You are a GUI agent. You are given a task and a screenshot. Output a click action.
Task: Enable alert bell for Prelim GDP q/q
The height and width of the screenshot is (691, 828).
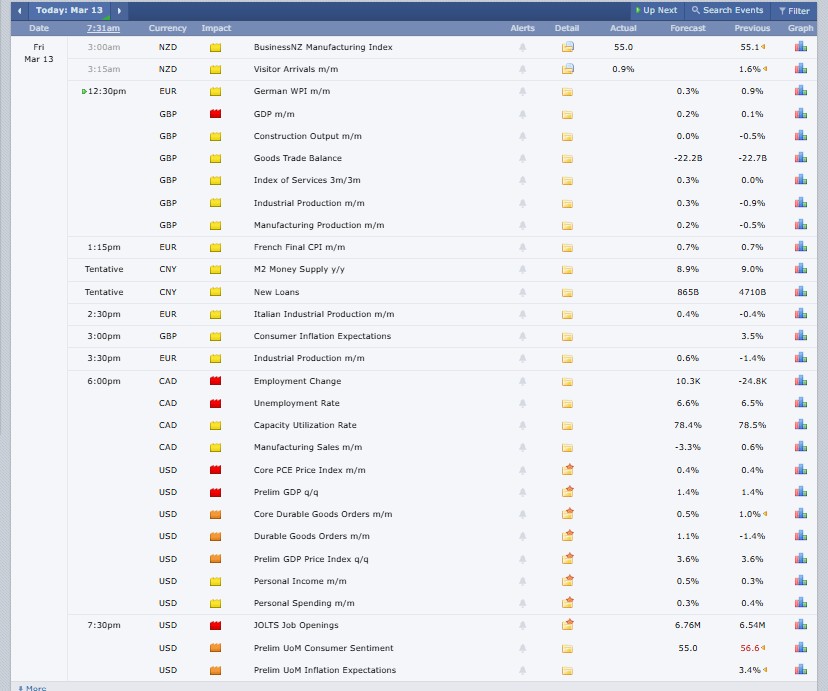tap(522, 492)
